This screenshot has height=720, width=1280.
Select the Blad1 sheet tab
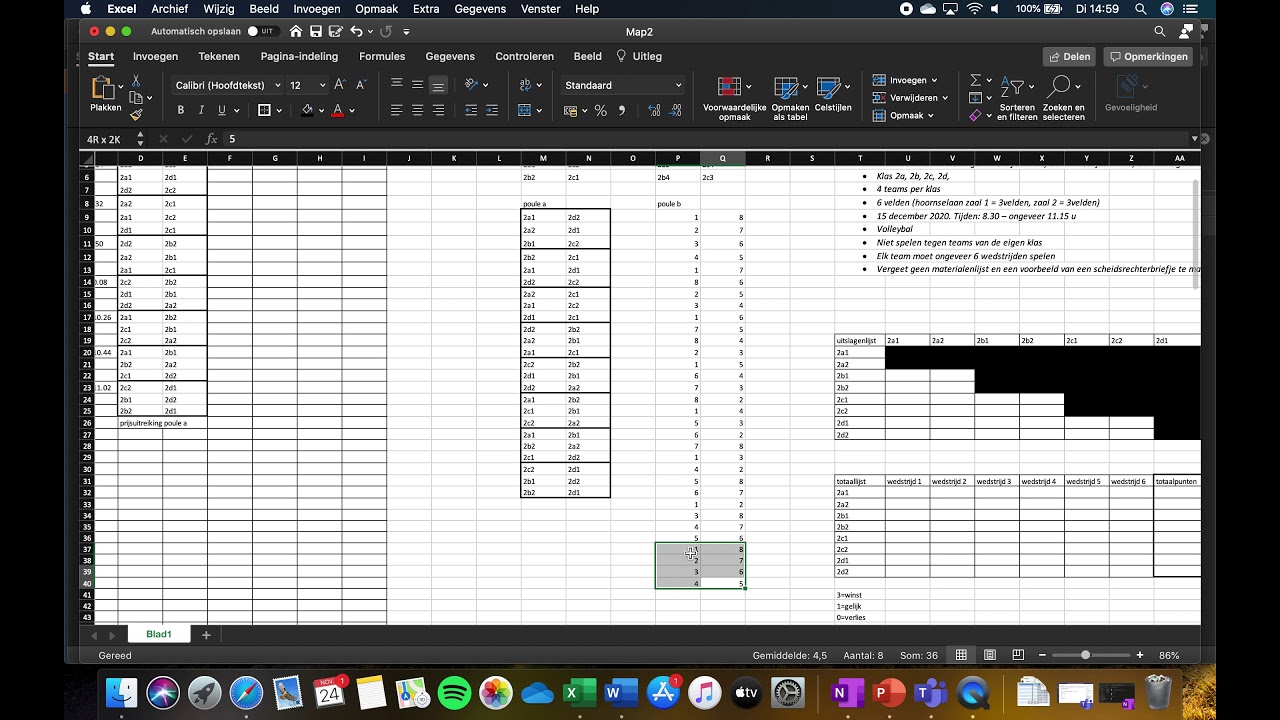tap(158, 634)
